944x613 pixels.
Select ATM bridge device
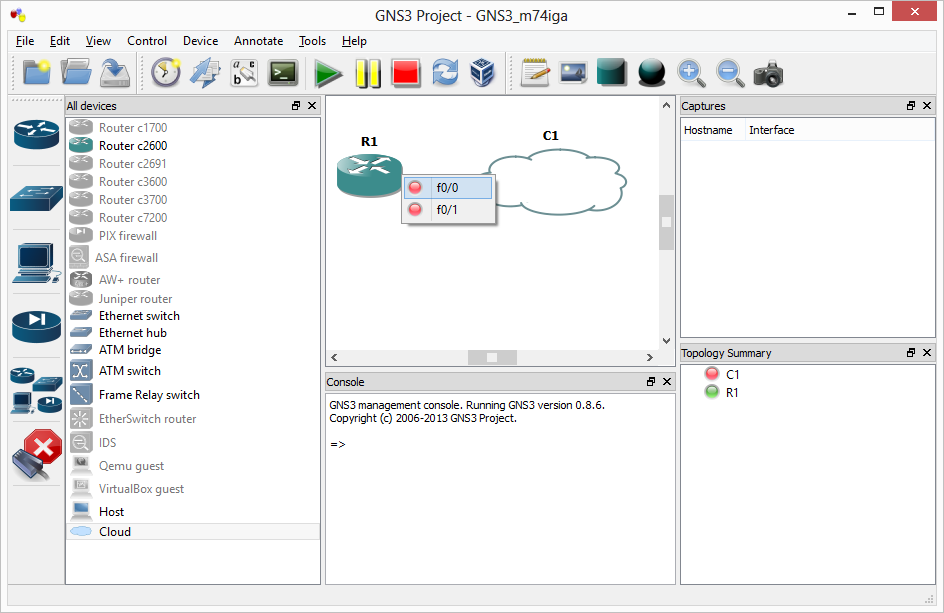(193, 350)
